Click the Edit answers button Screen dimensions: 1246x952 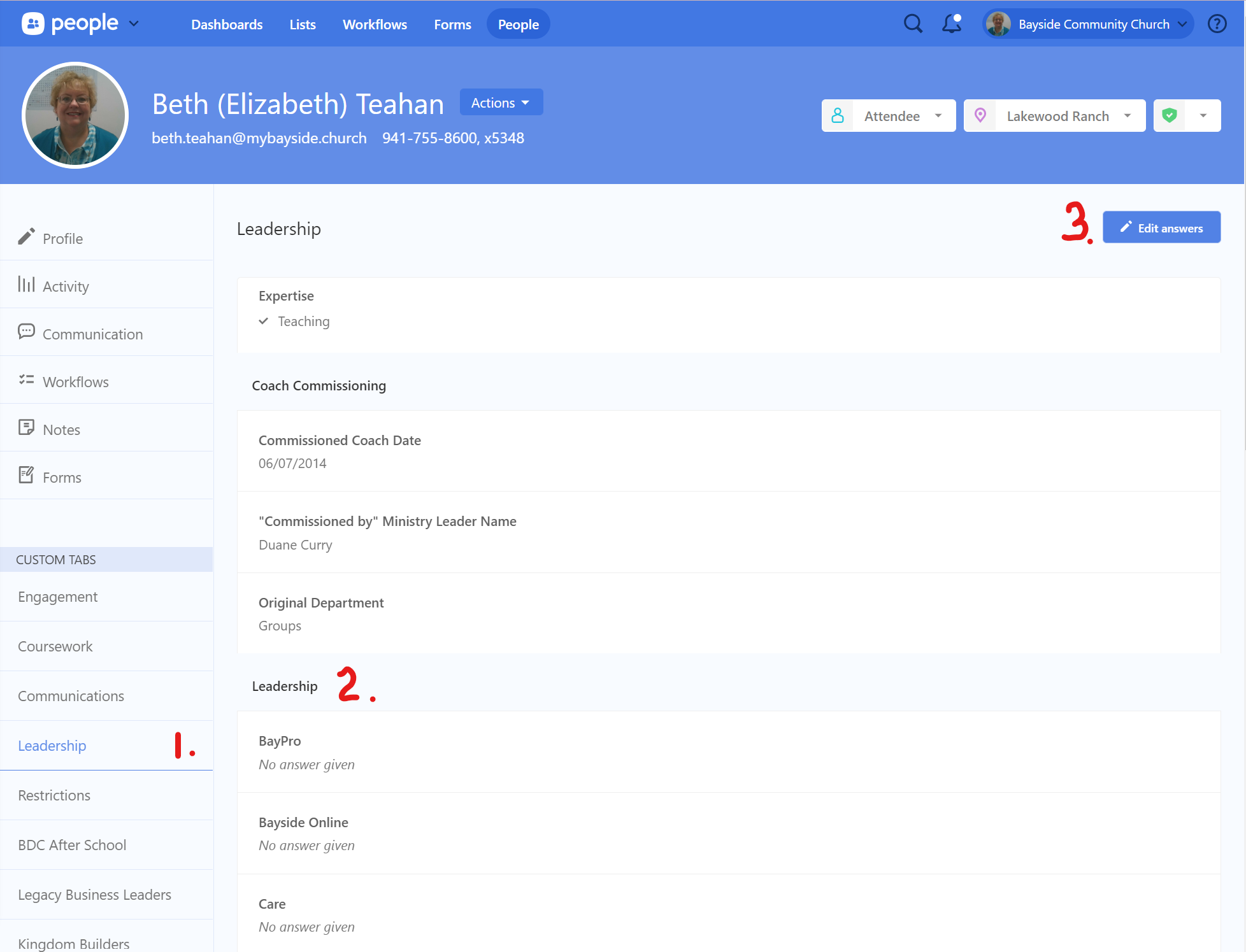click(x=1161, y=228)
